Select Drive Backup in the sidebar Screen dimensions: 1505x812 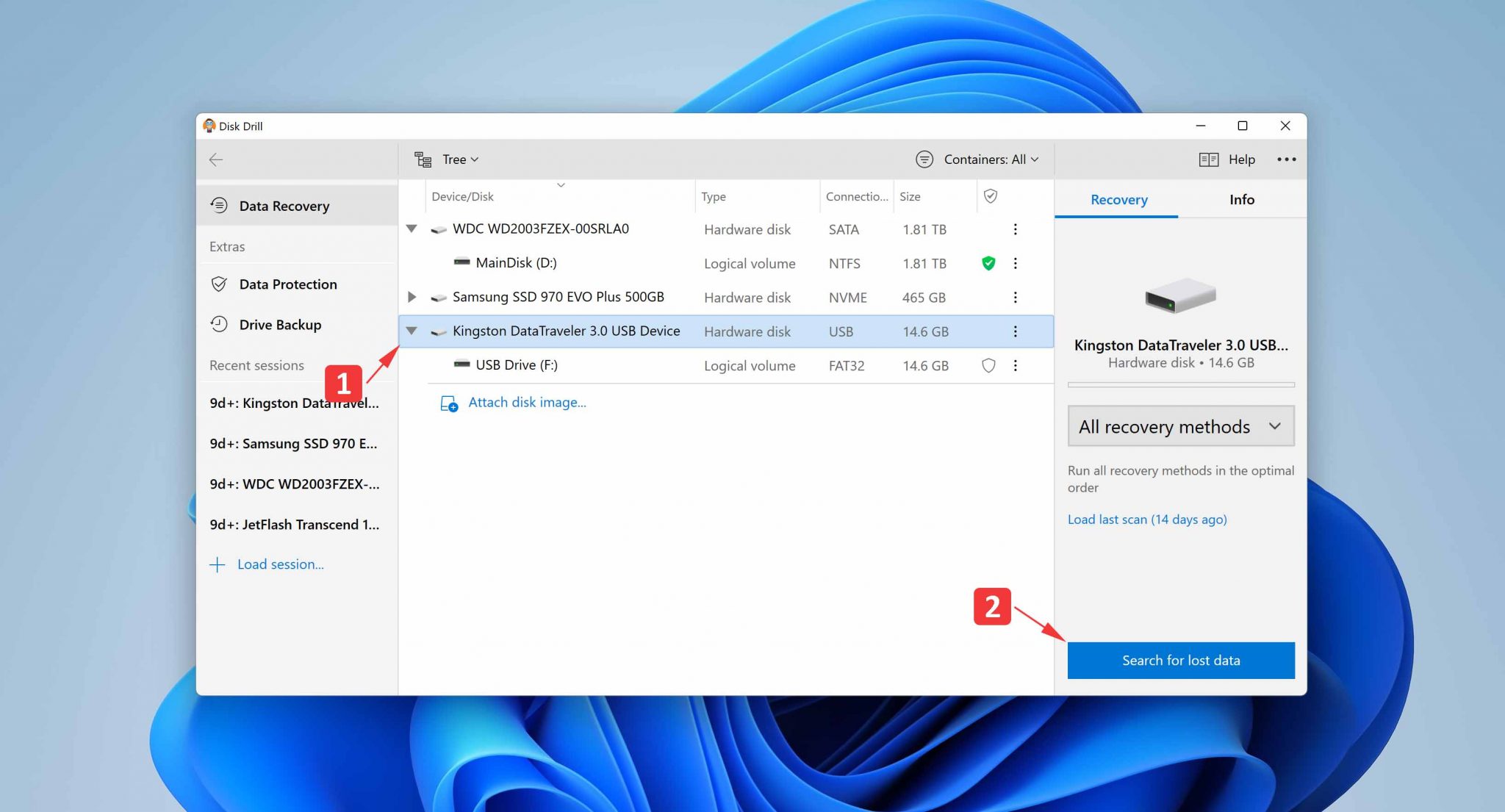click(297, 324)
